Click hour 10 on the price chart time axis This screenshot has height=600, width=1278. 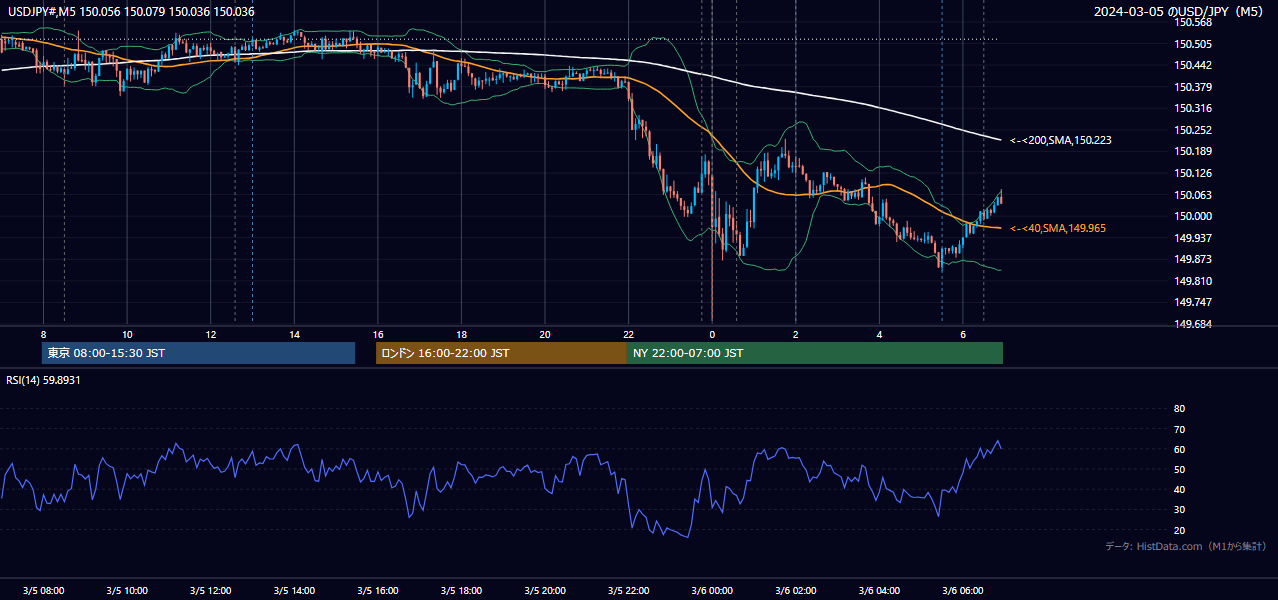[x=127, y=334]
